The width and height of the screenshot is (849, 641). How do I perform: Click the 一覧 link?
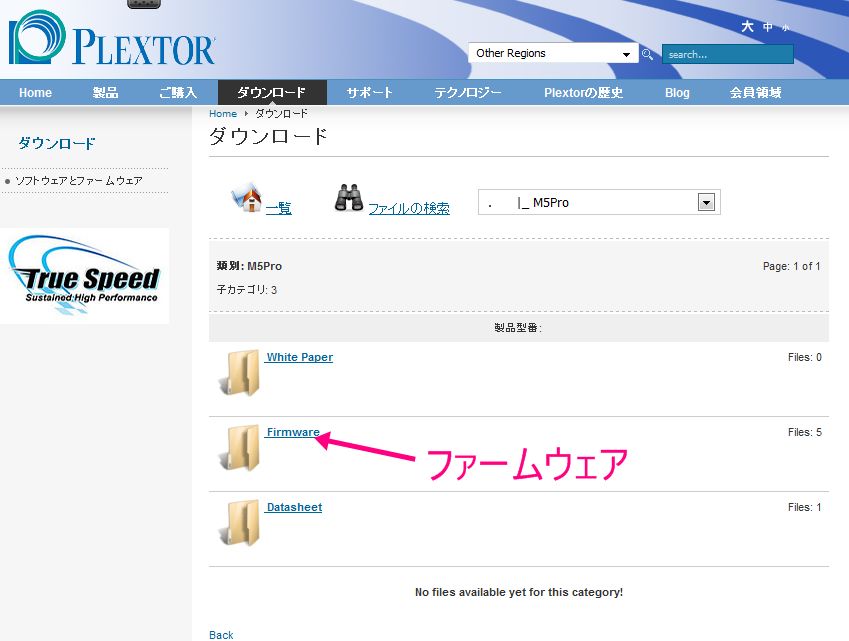278,208
